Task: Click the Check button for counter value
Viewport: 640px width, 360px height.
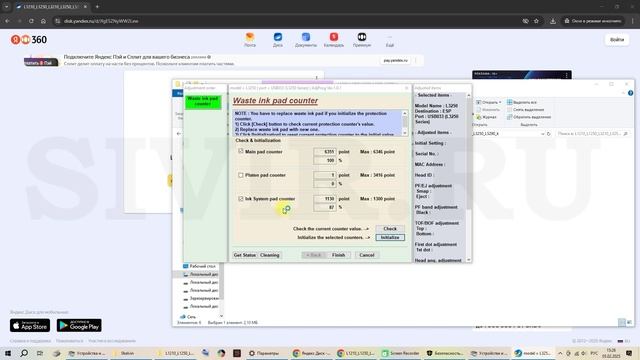Action: click(x=390, y=229)
